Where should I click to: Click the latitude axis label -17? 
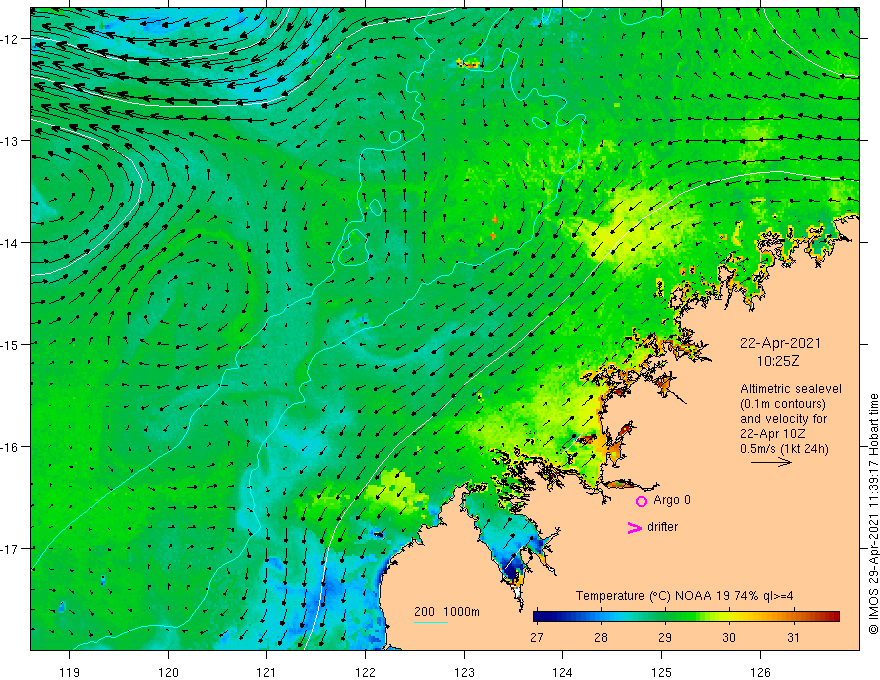(x=9, y=549)
